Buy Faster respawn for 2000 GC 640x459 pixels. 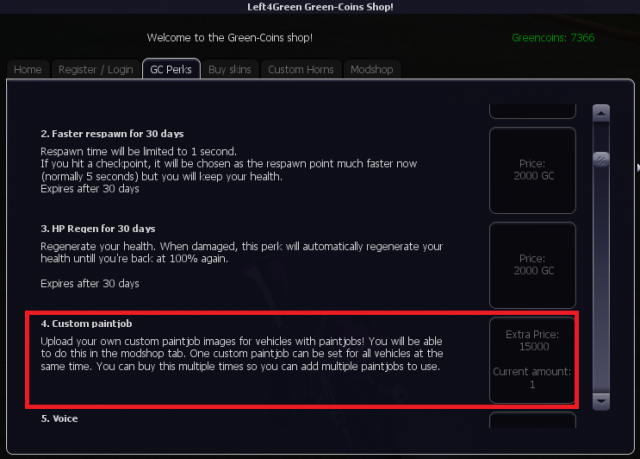point(533,170)
